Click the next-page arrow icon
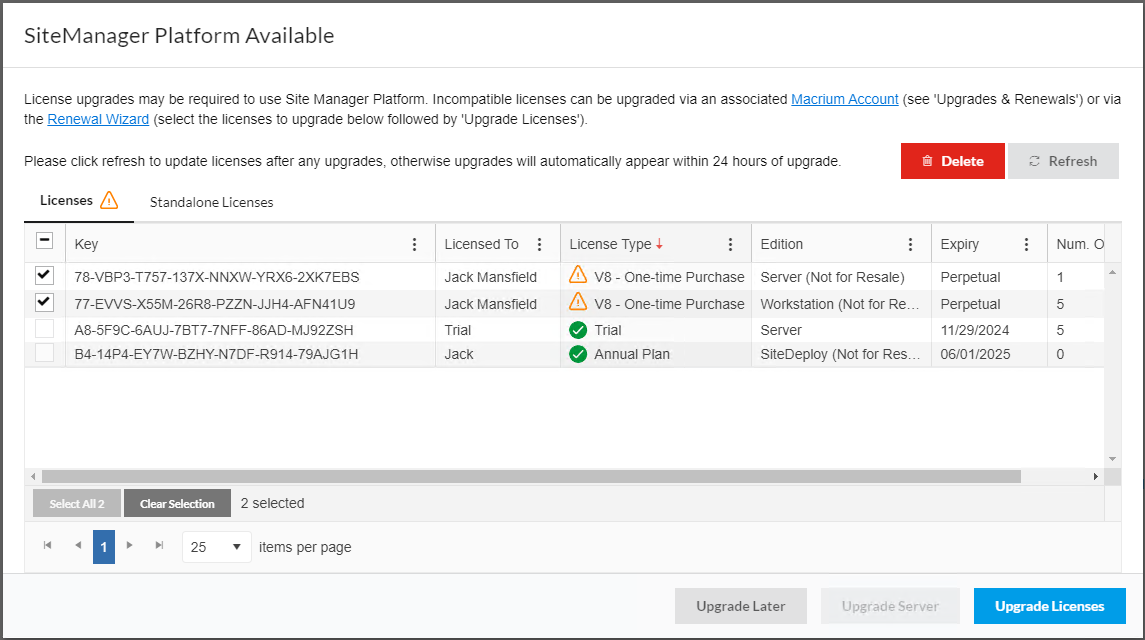1145x640 pixels. point(129,546)
